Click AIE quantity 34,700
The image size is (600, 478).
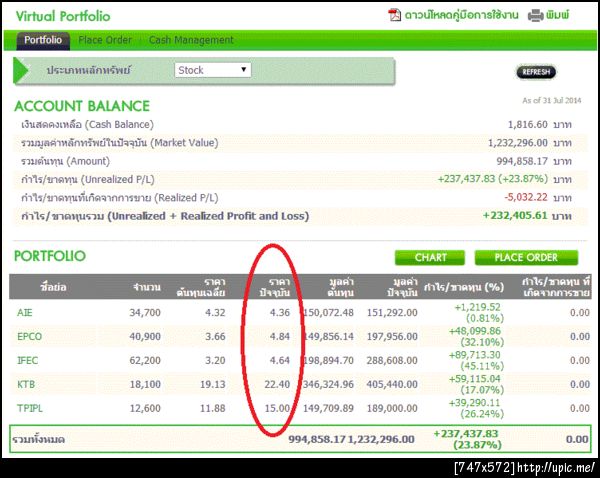145,313
